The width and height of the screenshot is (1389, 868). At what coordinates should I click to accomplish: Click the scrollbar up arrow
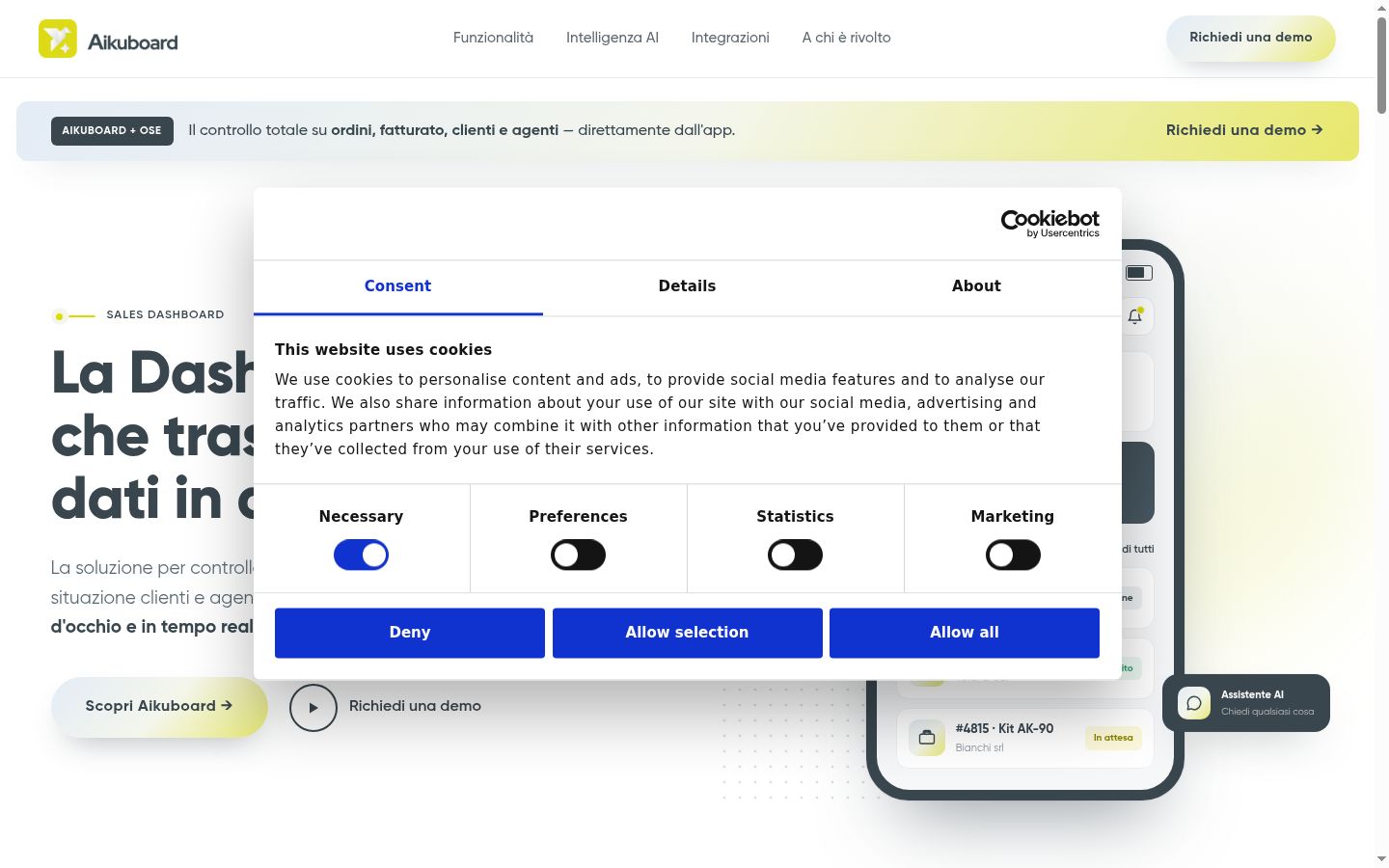pyautogui.click(x=1381, y=8)
